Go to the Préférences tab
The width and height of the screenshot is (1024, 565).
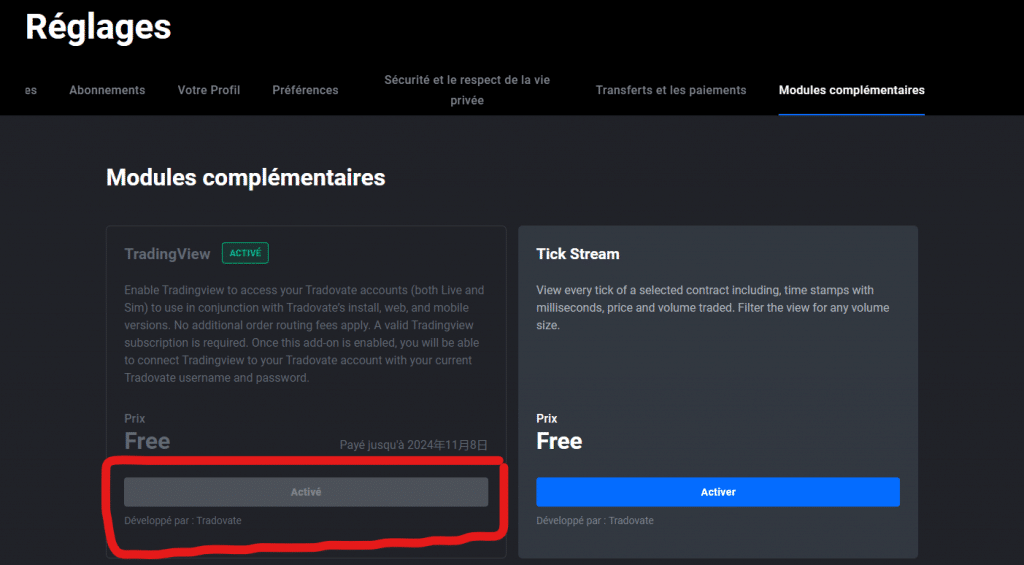305,90
